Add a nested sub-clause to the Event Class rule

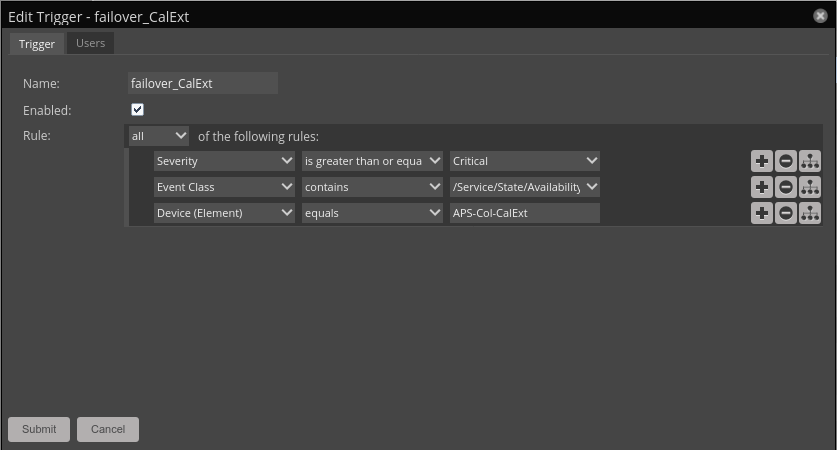(x=810, y=187)
